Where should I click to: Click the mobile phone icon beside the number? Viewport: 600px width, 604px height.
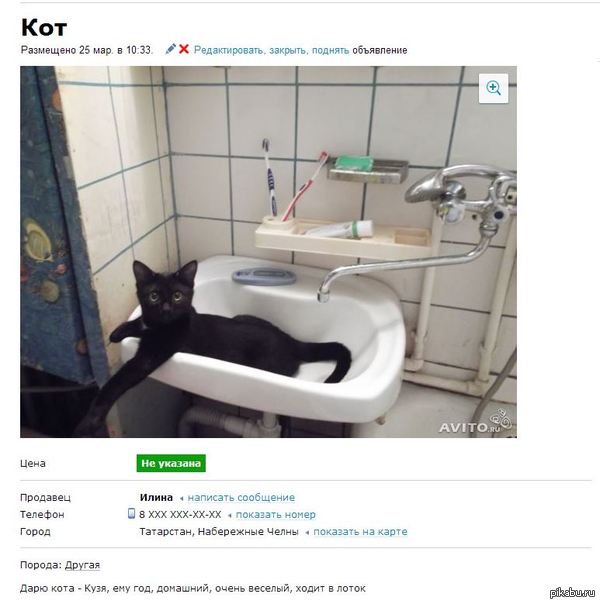[131, 513]
